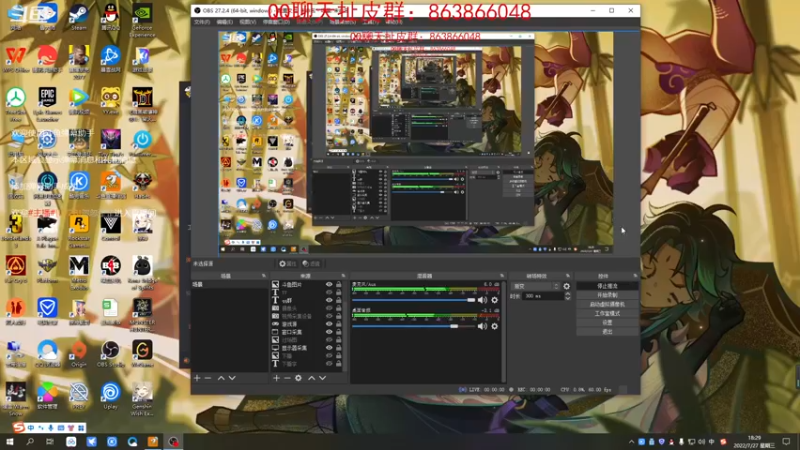Open Tencent QQ desktop shortcut
The height and width of the screenshot is (450, 800).
pos(110,16)
